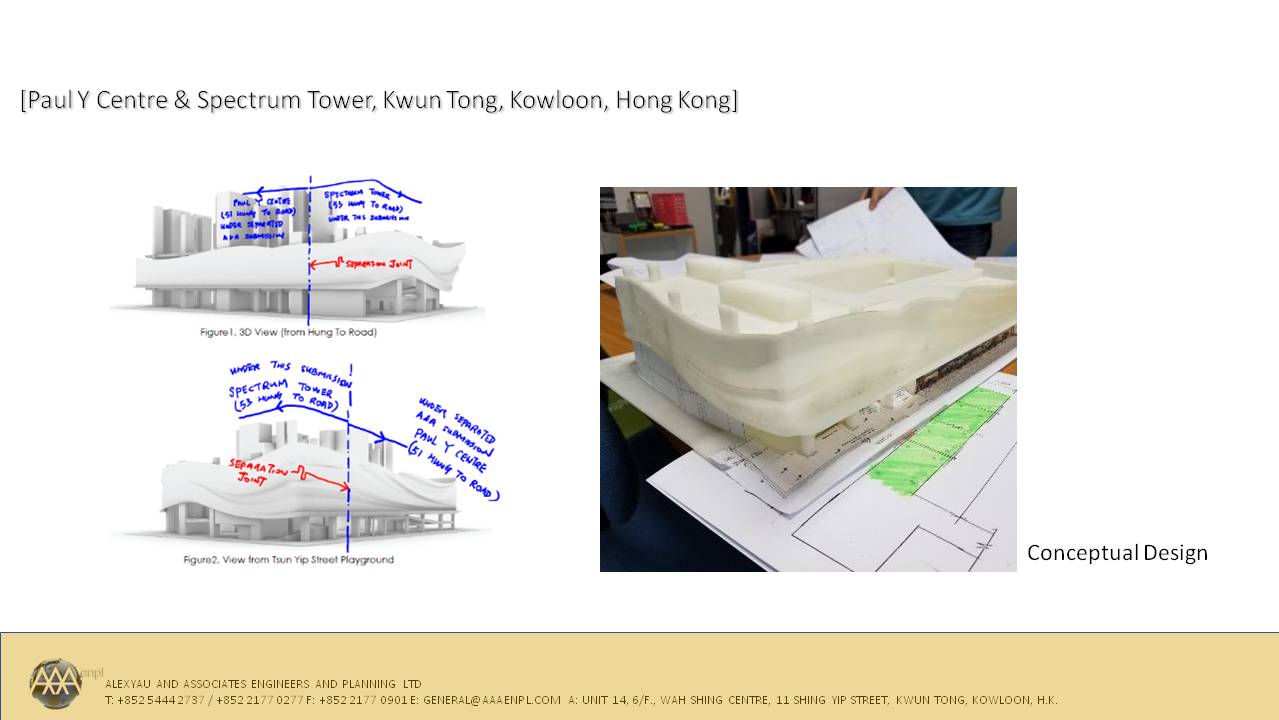This screenshot has height=720, width=1279.
Task: Select the Alexyau and Associates company name
Action: click(x=263, y=684)
